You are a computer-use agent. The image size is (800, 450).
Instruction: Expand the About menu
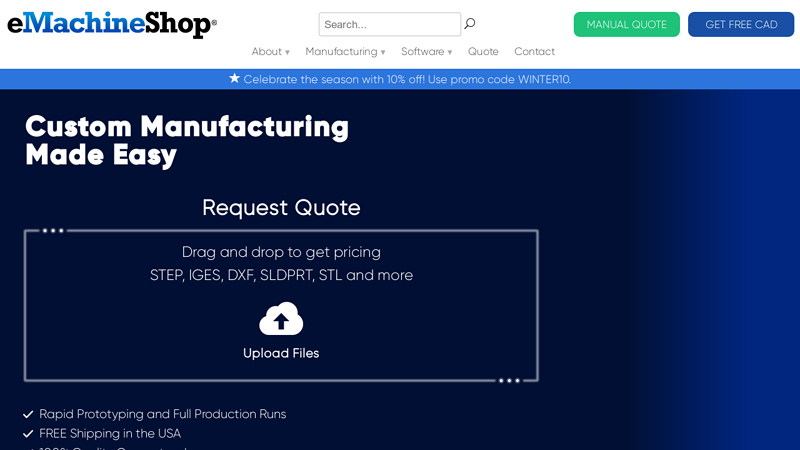pyautogui.click(x=270, y=52)
